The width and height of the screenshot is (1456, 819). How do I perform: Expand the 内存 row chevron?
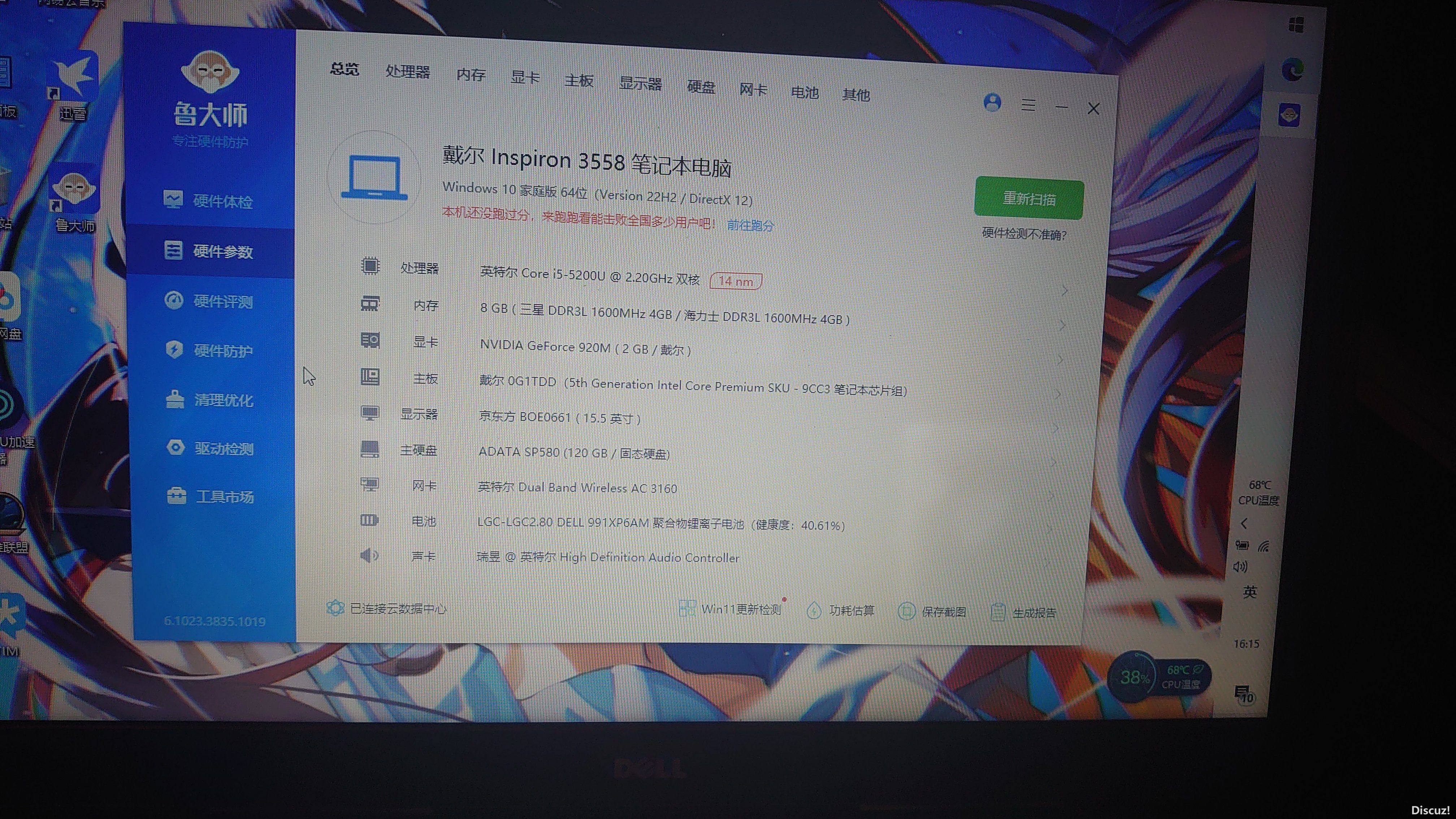pos(1063,325)
